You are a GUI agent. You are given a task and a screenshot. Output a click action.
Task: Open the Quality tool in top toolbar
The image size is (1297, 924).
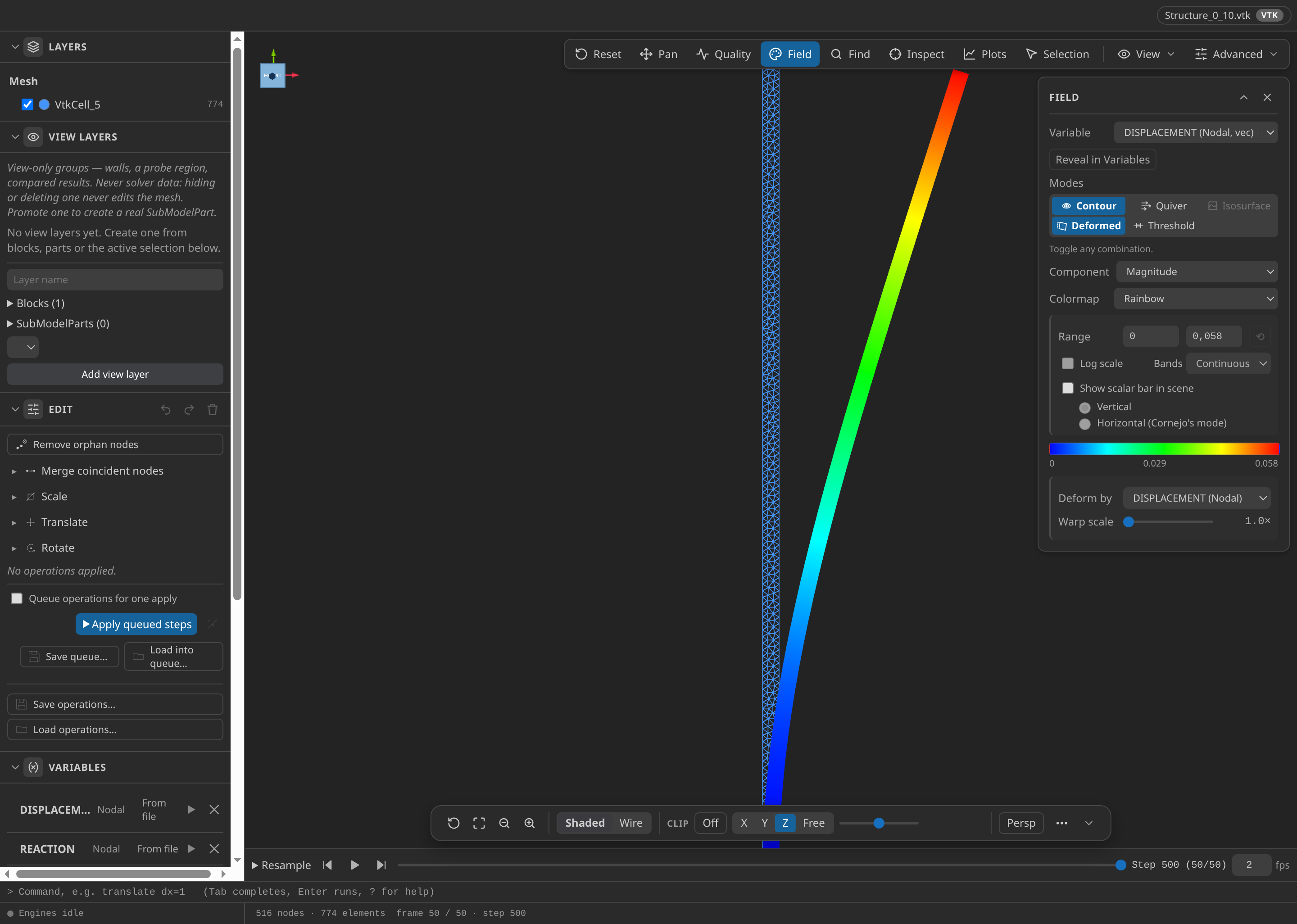(x=724, y=54)
